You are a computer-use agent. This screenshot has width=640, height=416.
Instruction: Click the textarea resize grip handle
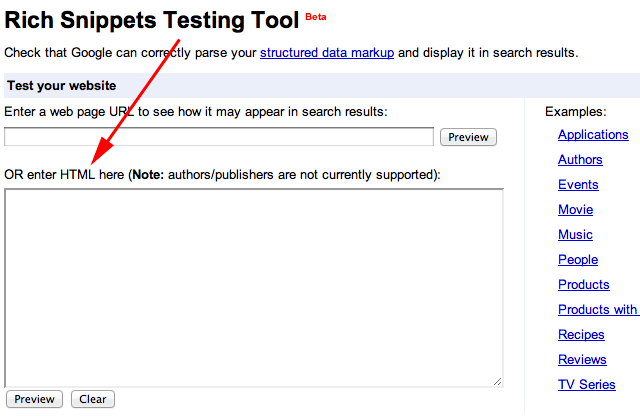click(x=497, y=381)
